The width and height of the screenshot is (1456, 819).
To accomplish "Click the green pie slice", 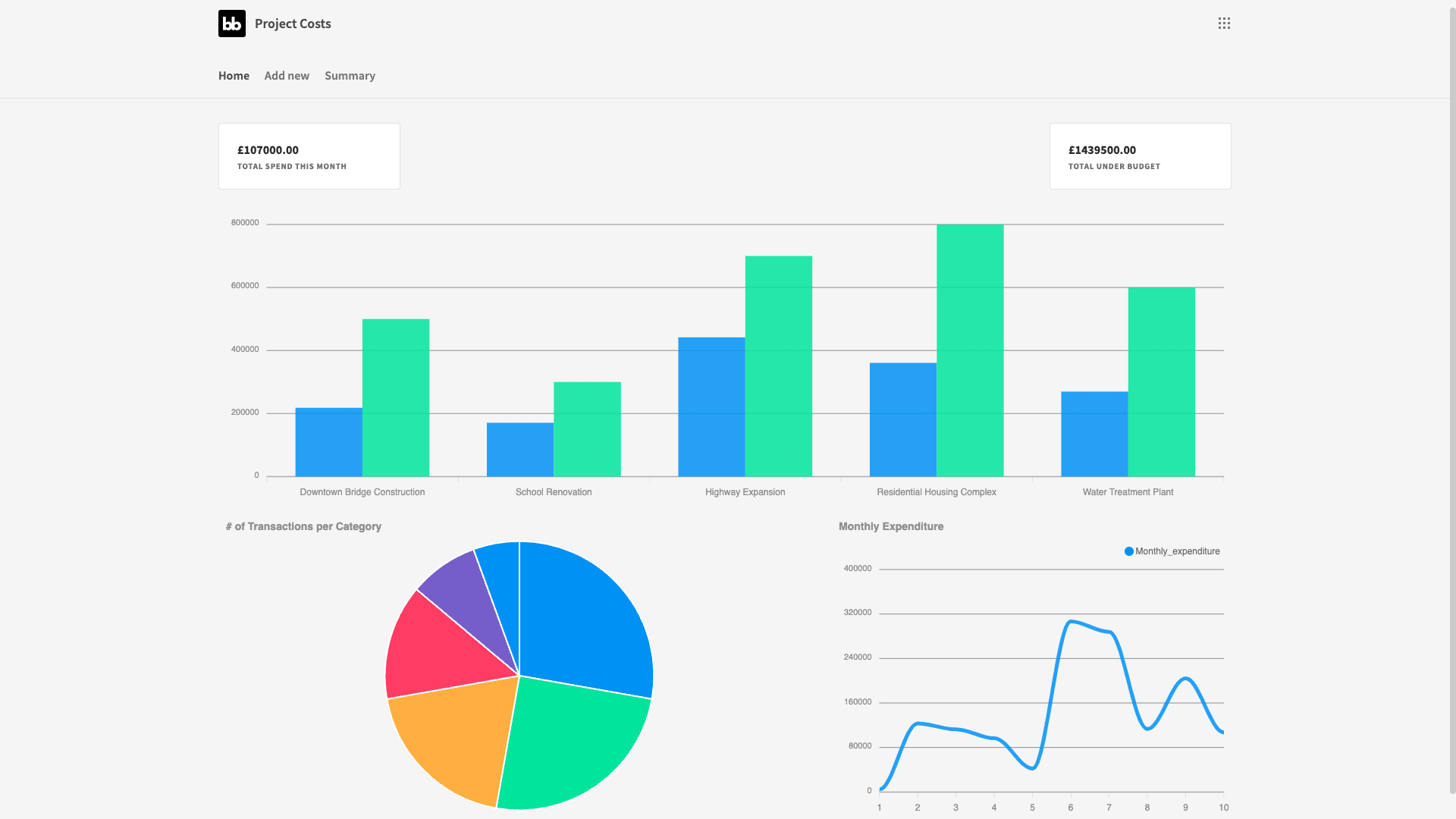I will coord(573,743).
